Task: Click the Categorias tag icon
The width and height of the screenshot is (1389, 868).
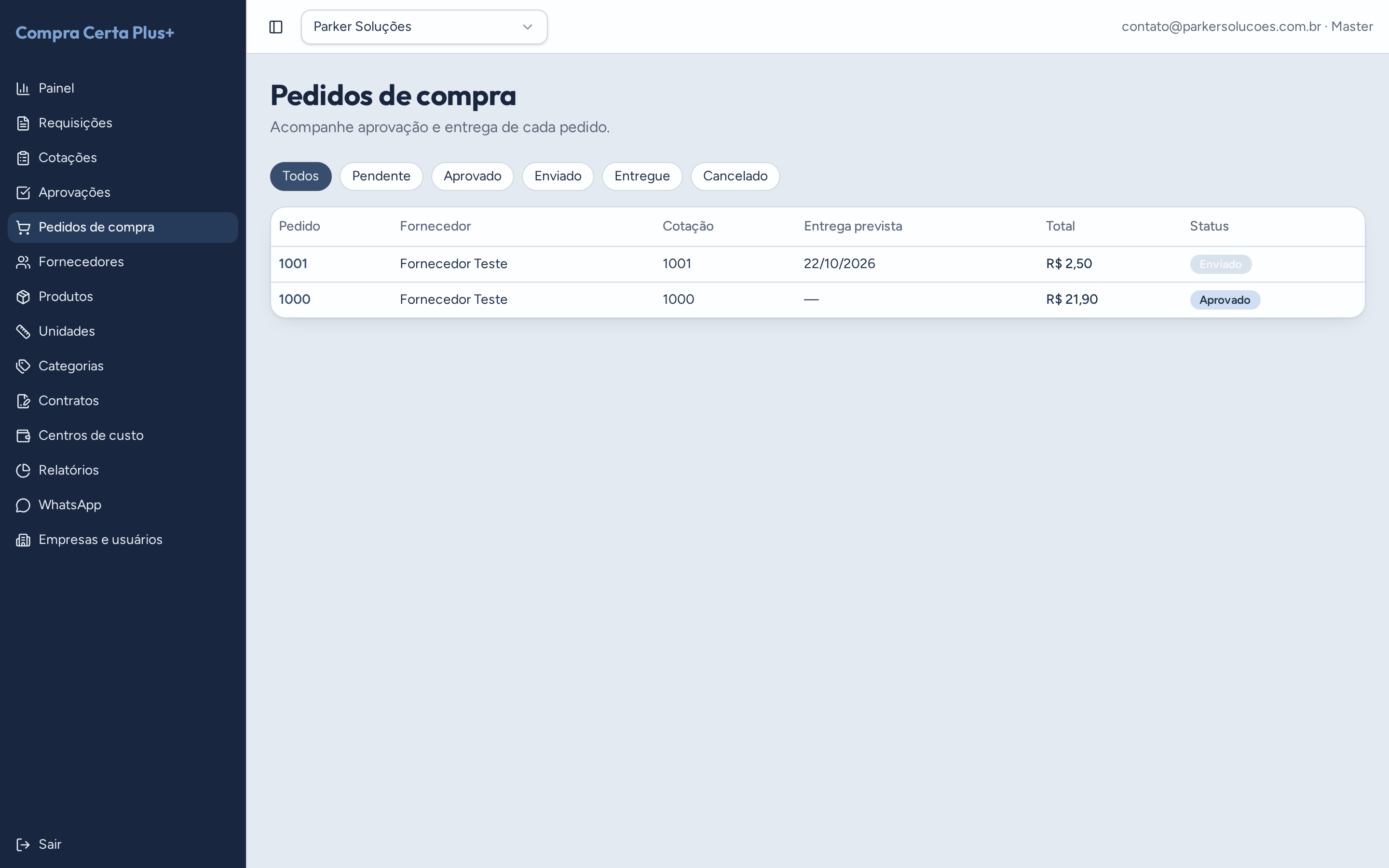Action: pyautogui.click(x=23, y=366)
